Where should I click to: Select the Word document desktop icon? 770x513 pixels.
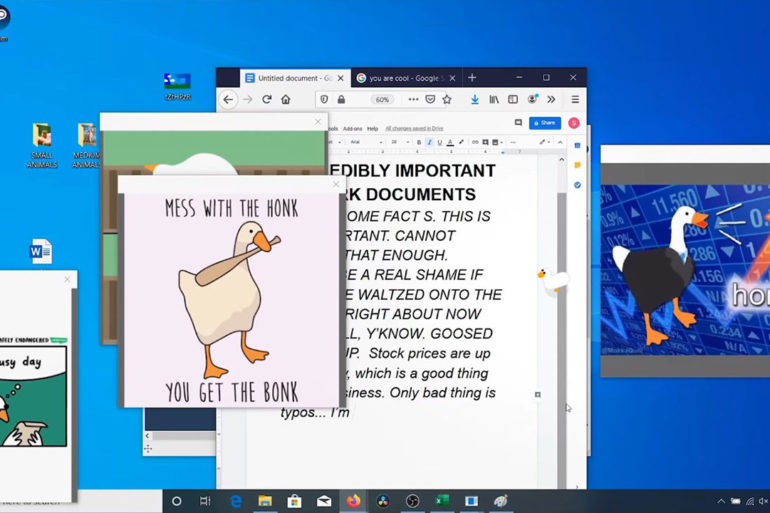point(41,251)
